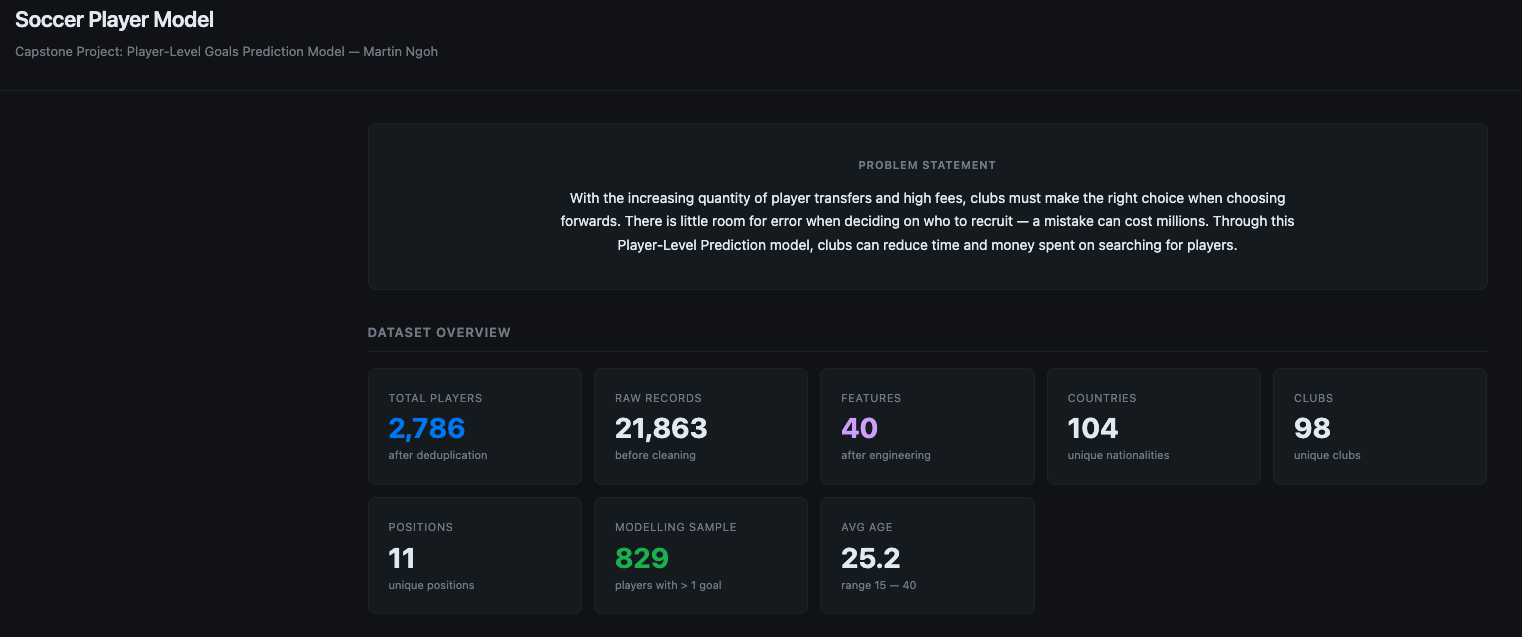Click the Dataset Overview section heading

pos(439,333)
